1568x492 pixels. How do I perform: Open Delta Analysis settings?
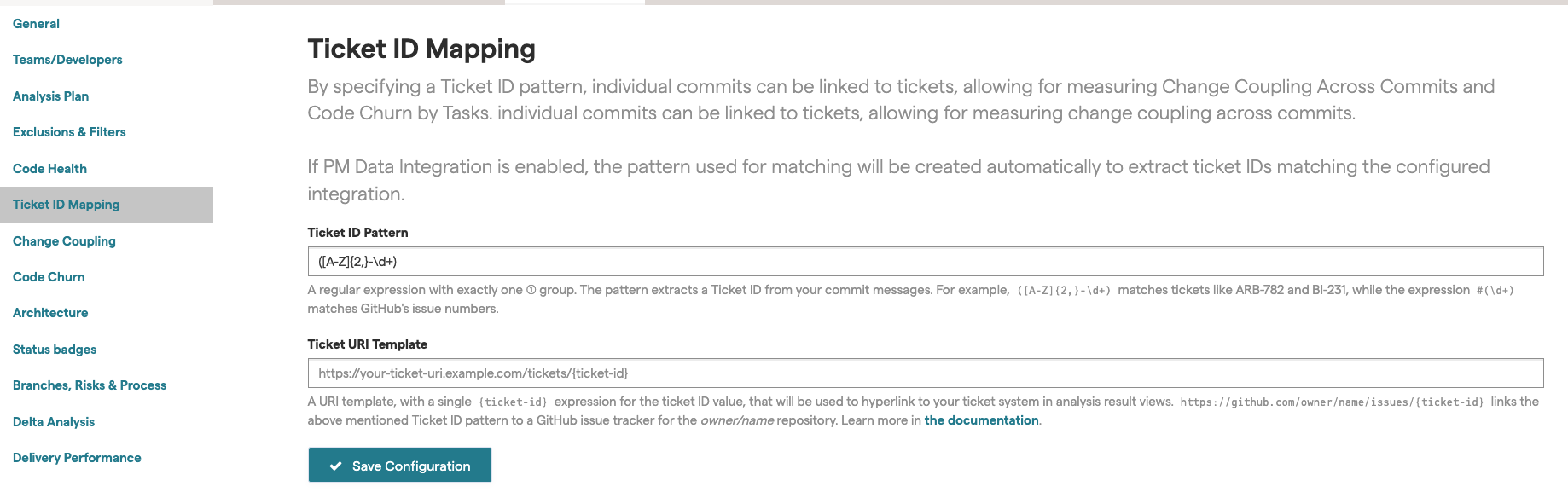(54, 422)
